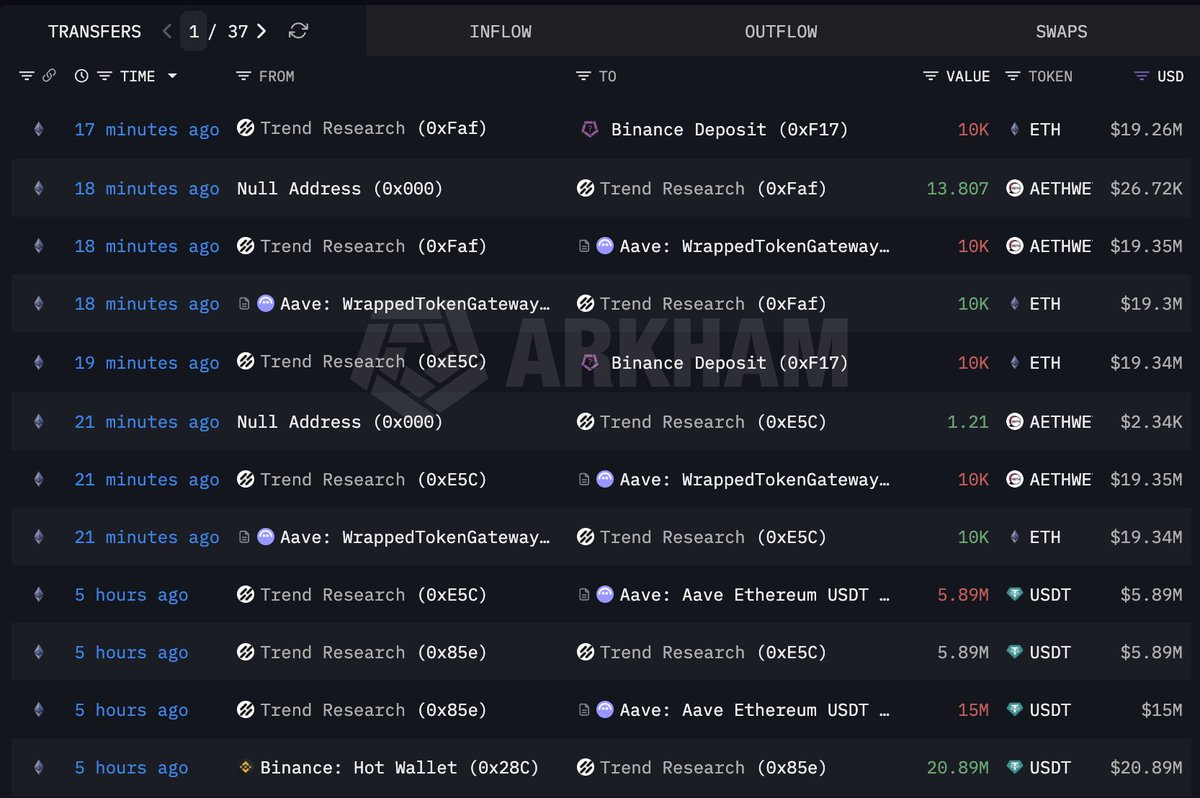Open the VALUE column filter icon
This screenshot has height=798, width=1200.
coord(931,76)
